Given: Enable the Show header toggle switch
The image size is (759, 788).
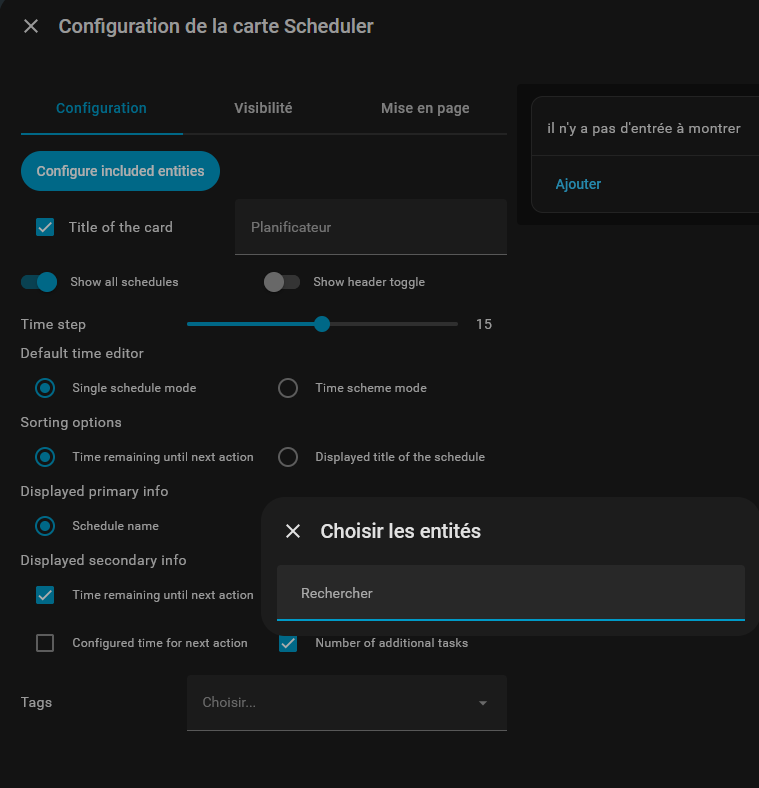Looking at the screenshot, I should [x=281, y=282].
